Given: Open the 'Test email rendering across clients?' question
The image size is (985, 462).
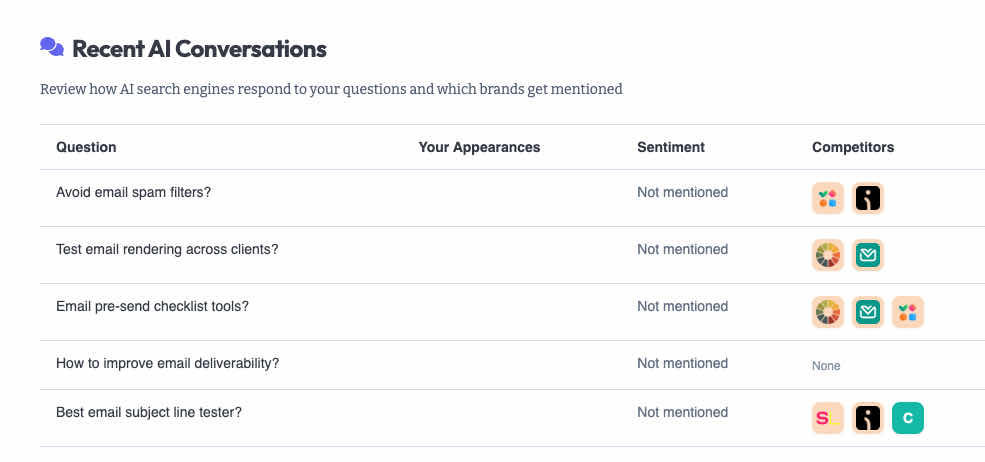Looking at the screenshot, I should pyautogui.click(x=167, y=249).
